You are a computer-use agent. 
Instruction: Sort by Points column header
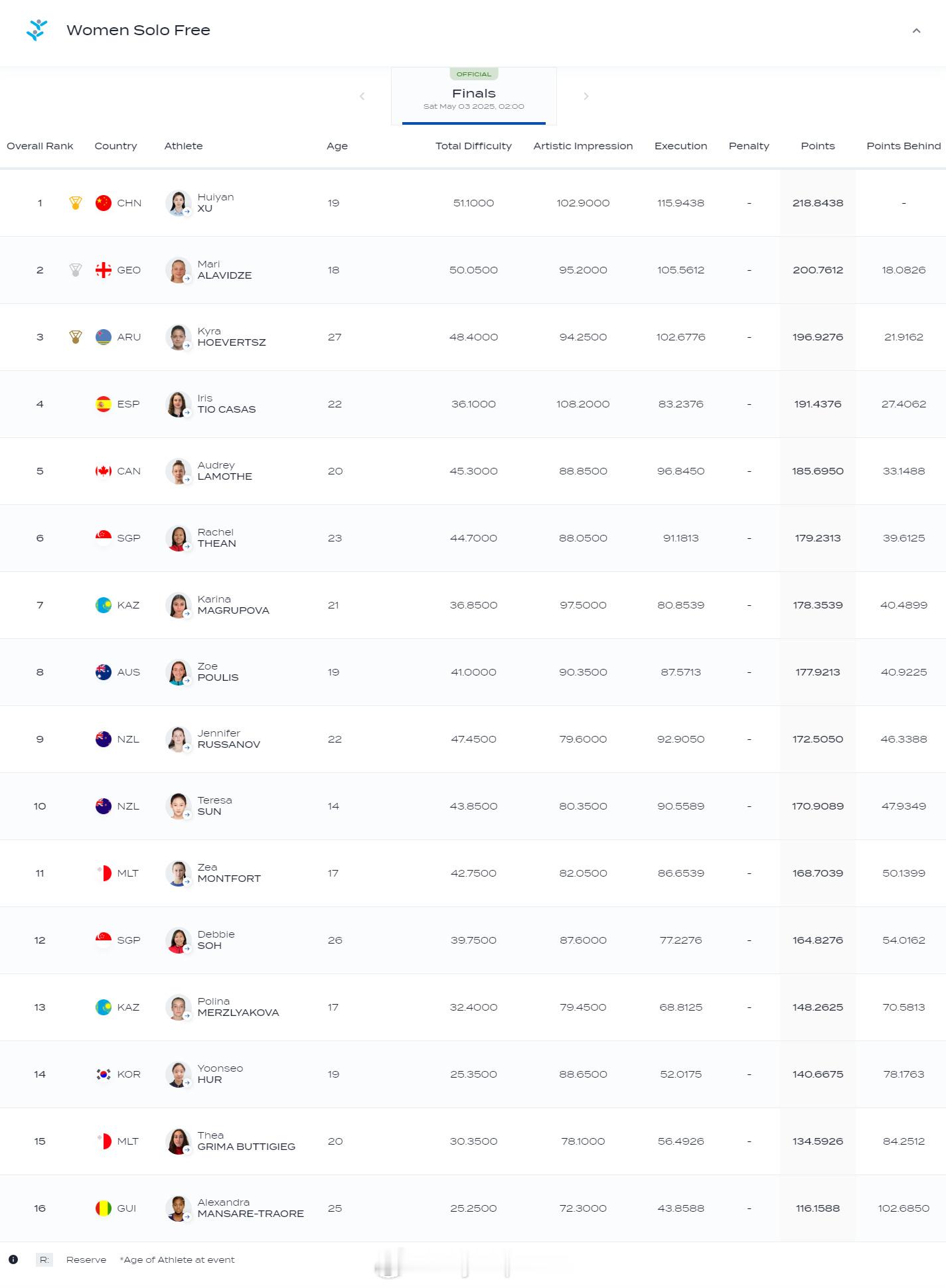point(818,146)
